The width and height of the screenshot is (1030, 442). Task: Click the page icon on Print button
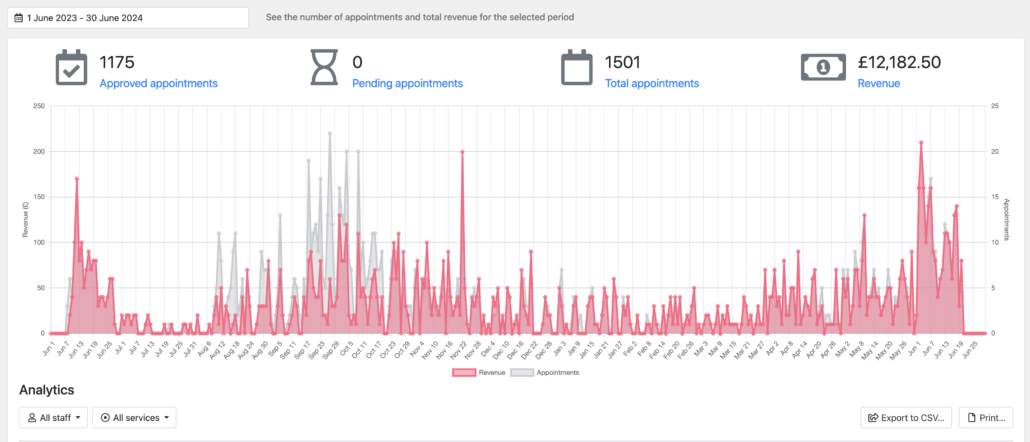972,417
